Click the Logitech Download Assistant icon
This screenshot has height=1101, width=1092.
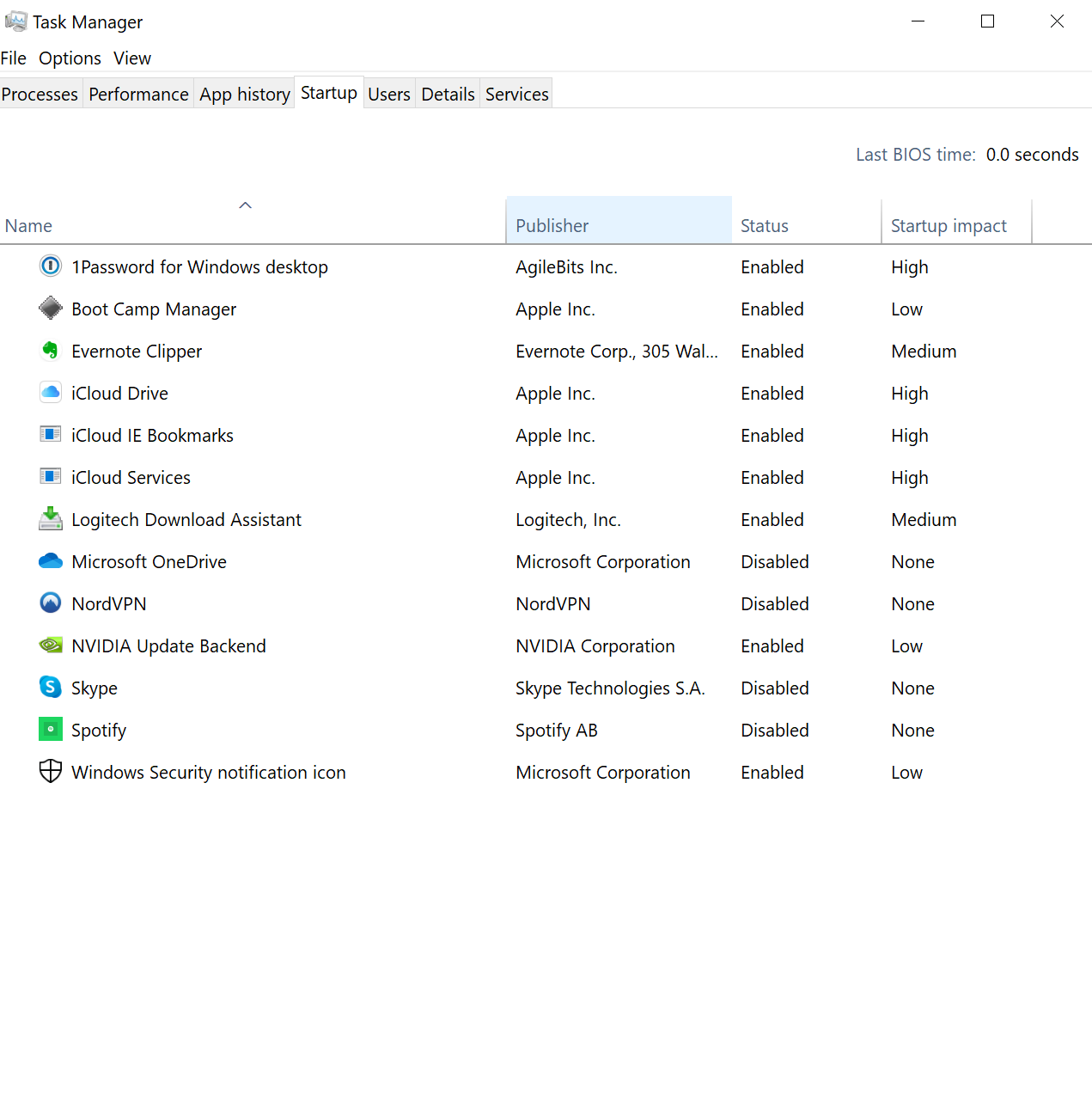pos(51,519)
